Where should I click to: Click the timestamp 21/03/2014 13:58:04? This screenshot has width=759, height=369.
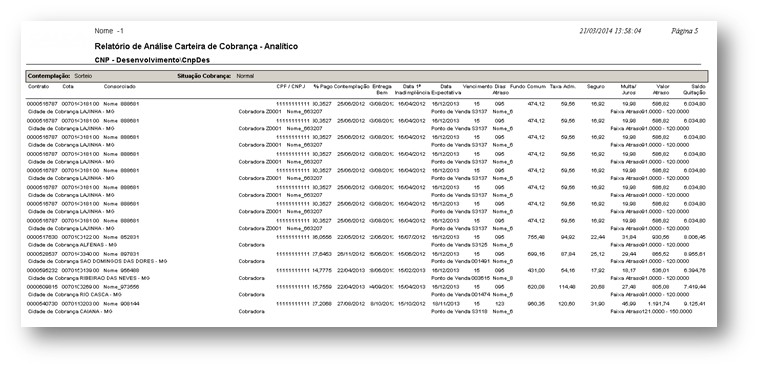point(610,31)
